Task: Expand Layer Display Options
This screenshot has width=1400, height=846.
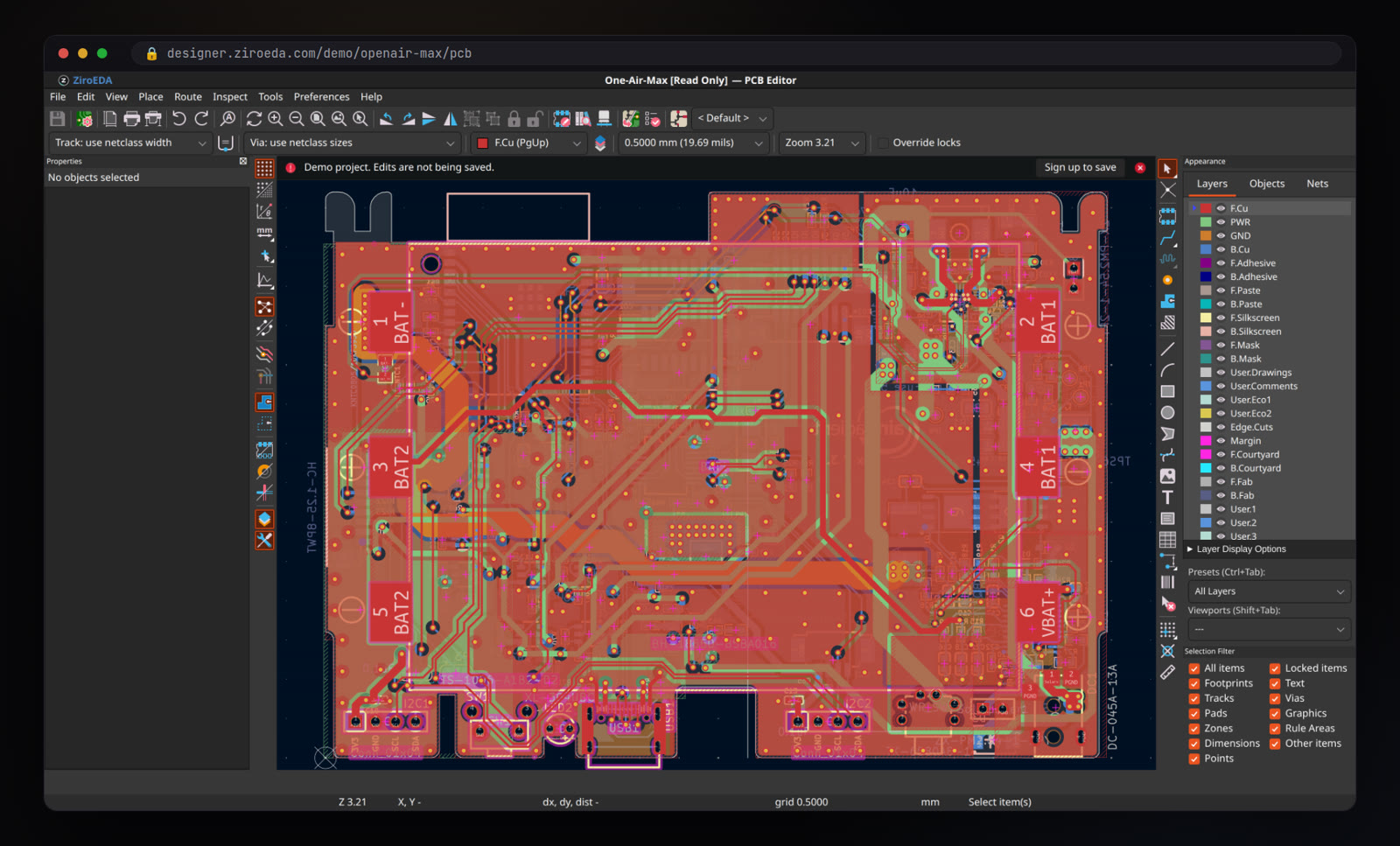Action: pyautogui.click(x=1235, y=549)
